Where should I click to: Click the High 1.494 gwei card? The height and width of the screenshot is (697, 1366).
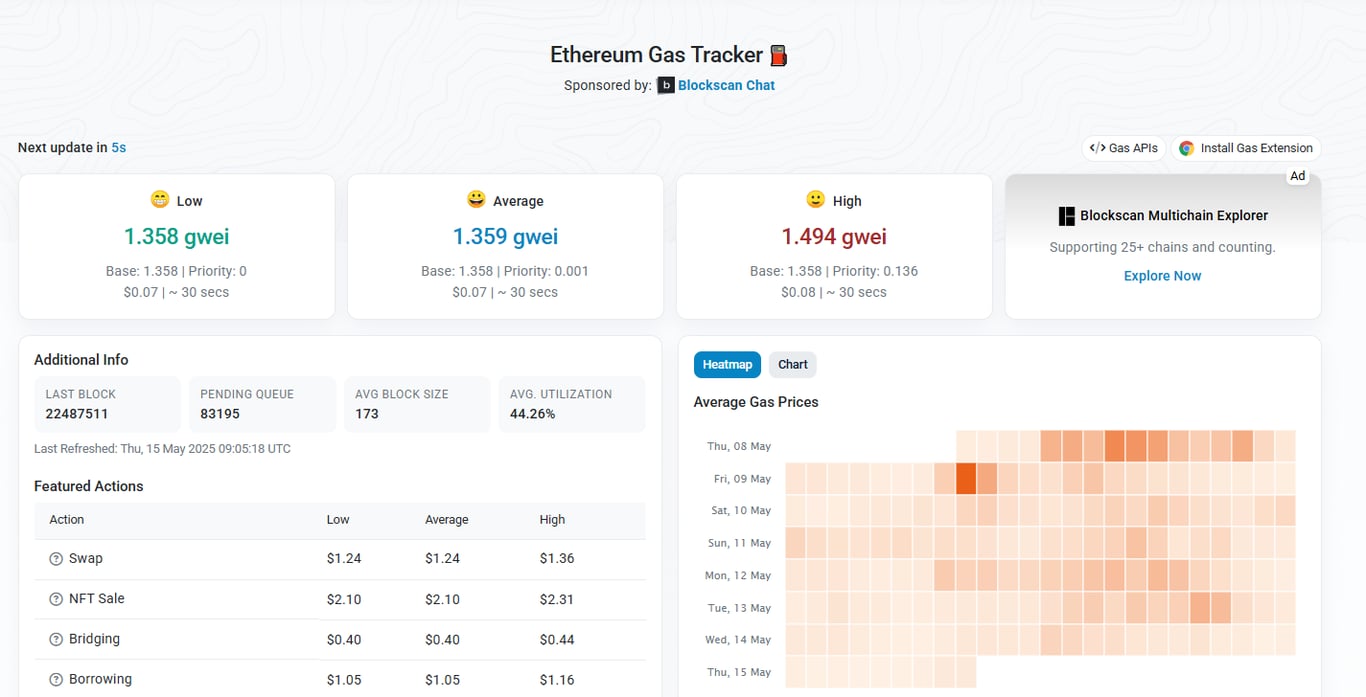(x=834, y=247)
